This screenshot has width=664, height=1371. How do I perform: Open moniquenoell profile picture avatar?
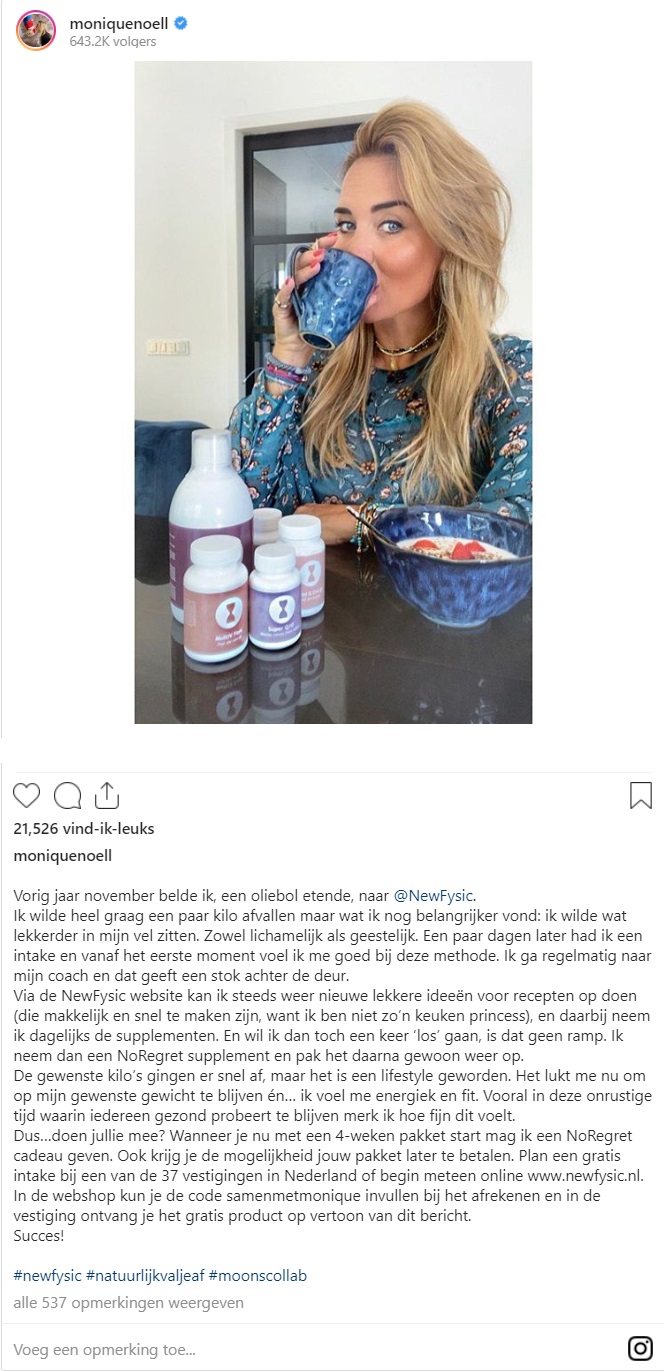35,31
